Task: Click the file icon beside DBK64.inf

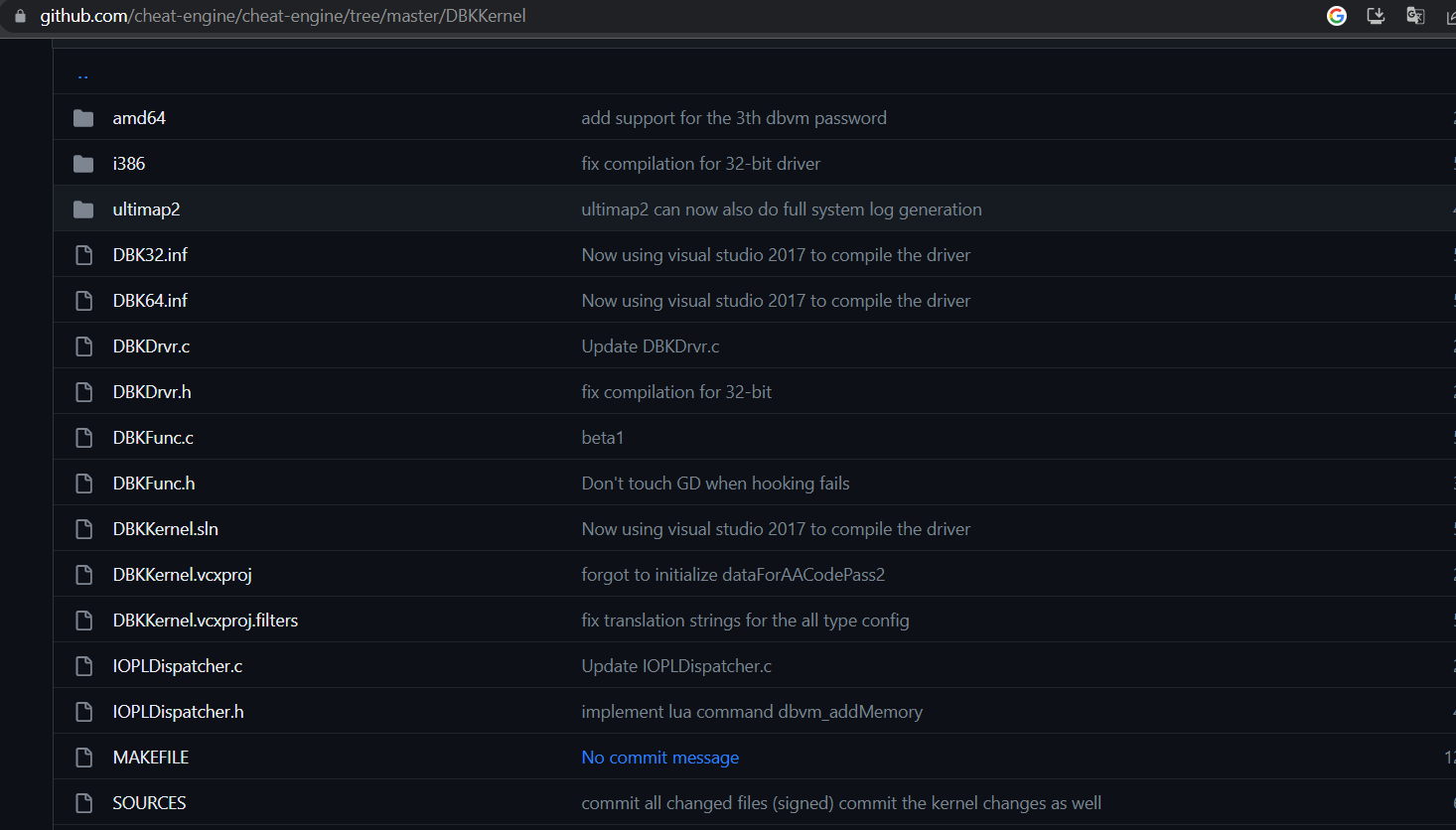Action: 84,301
